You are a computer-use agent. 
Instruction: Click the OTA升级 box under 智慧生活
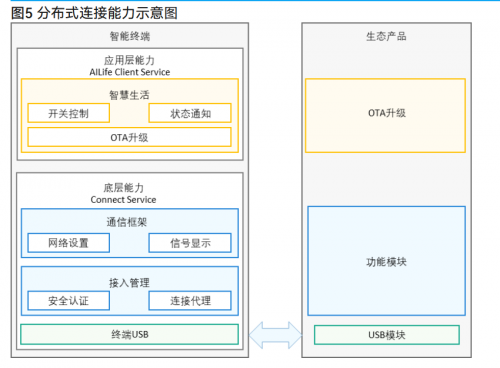[129, 137]
